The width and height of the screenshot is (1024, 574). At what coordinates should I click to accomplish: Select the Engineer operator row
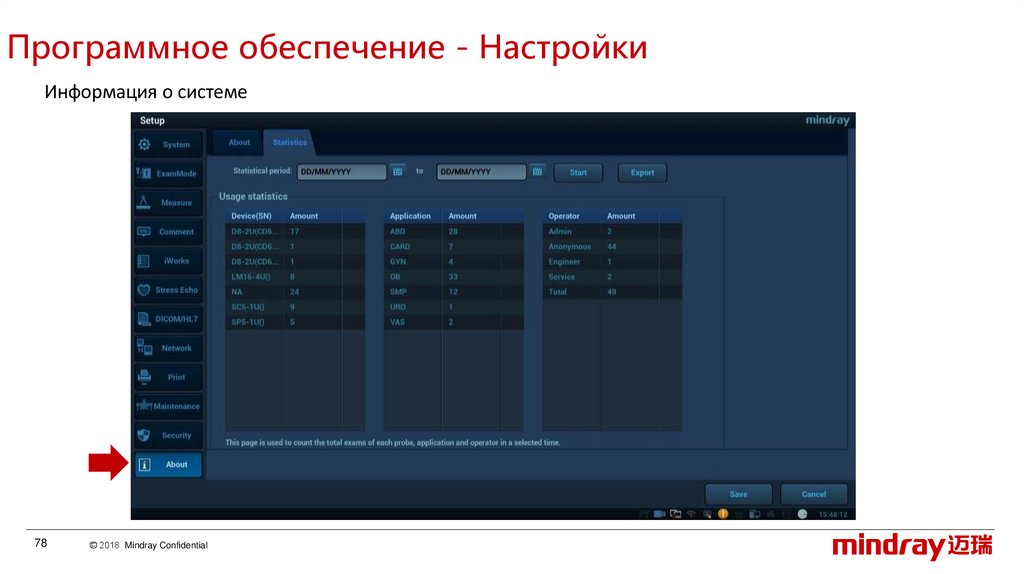click(613, 262)
